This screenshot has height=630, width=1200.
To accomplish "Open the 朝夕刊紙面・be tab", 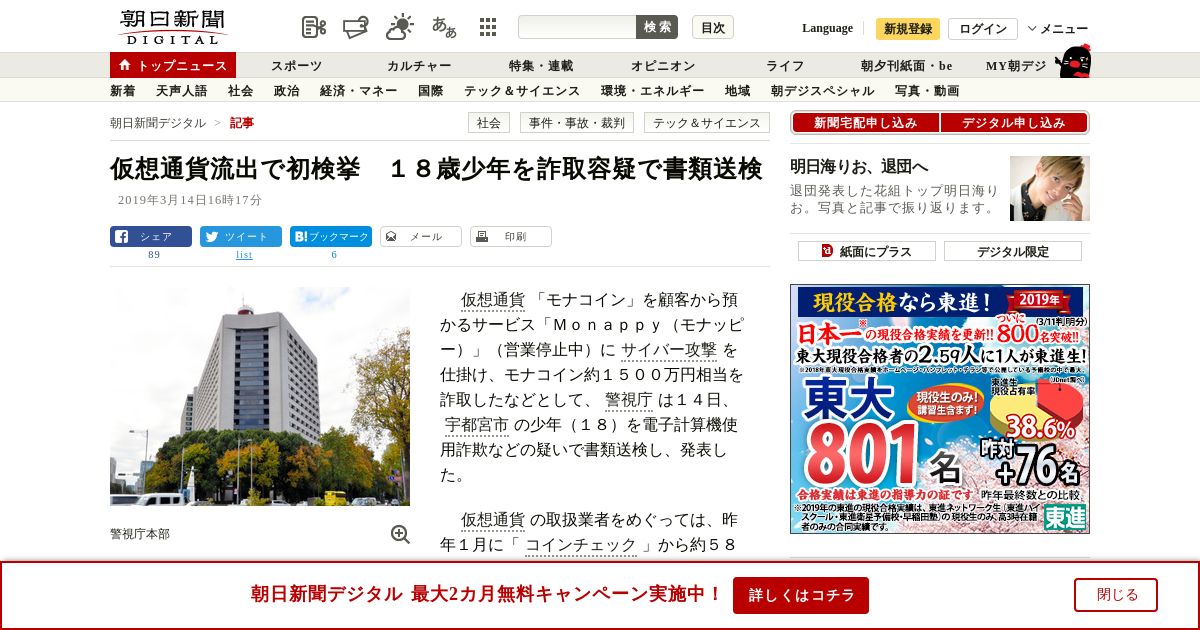I will pos(907,66).
